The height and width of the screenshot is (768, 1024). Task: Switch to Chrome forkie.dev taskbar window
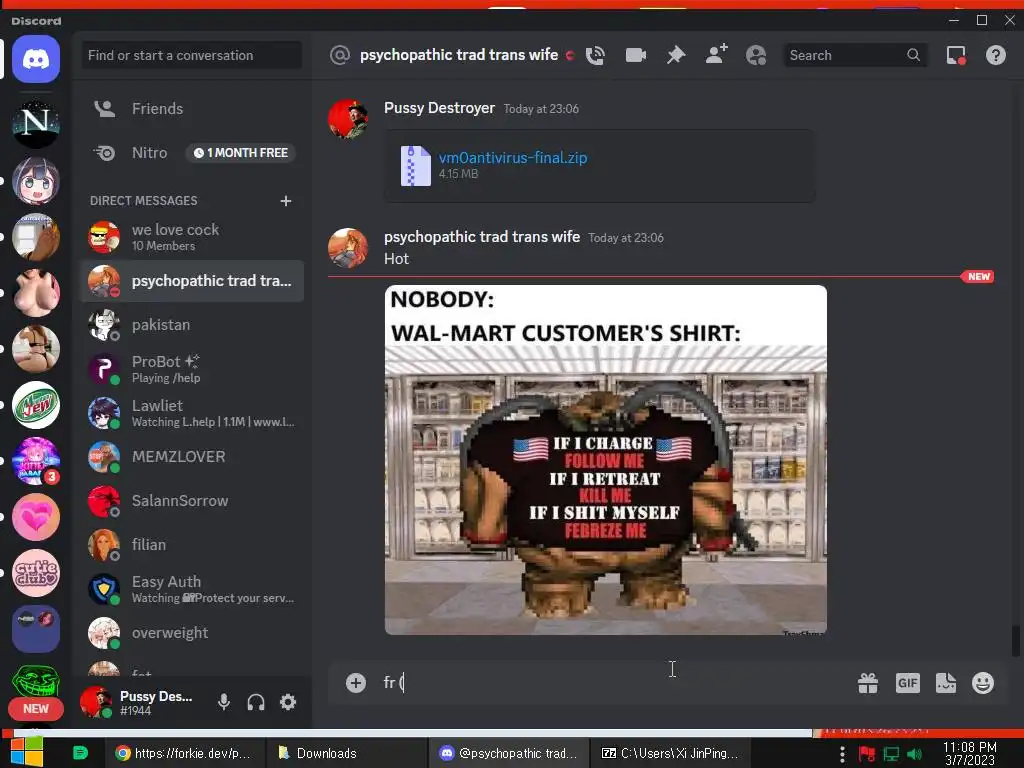184,753
